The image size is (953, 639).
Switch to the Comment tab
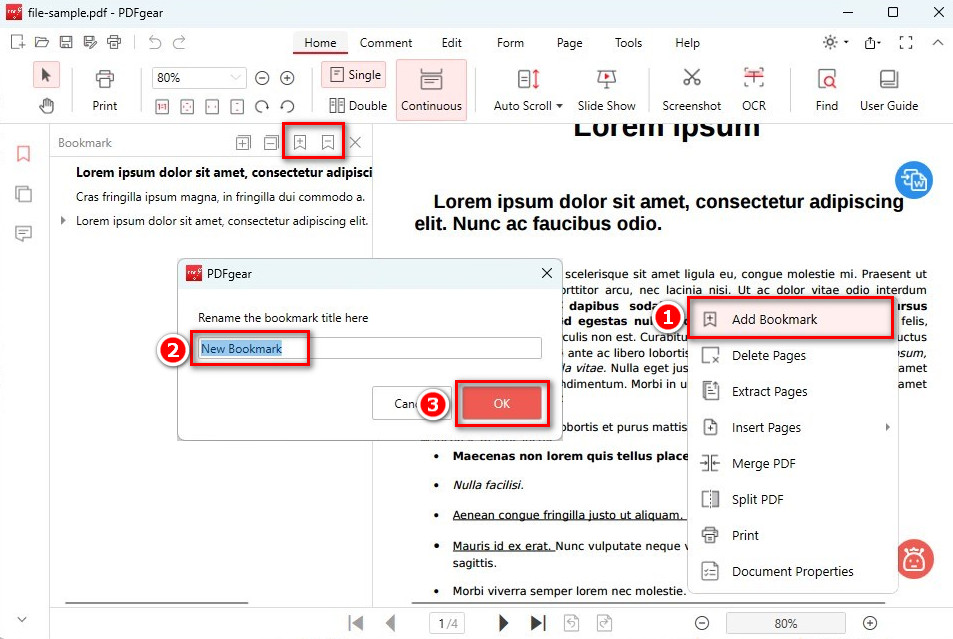(x=386, y=43)
